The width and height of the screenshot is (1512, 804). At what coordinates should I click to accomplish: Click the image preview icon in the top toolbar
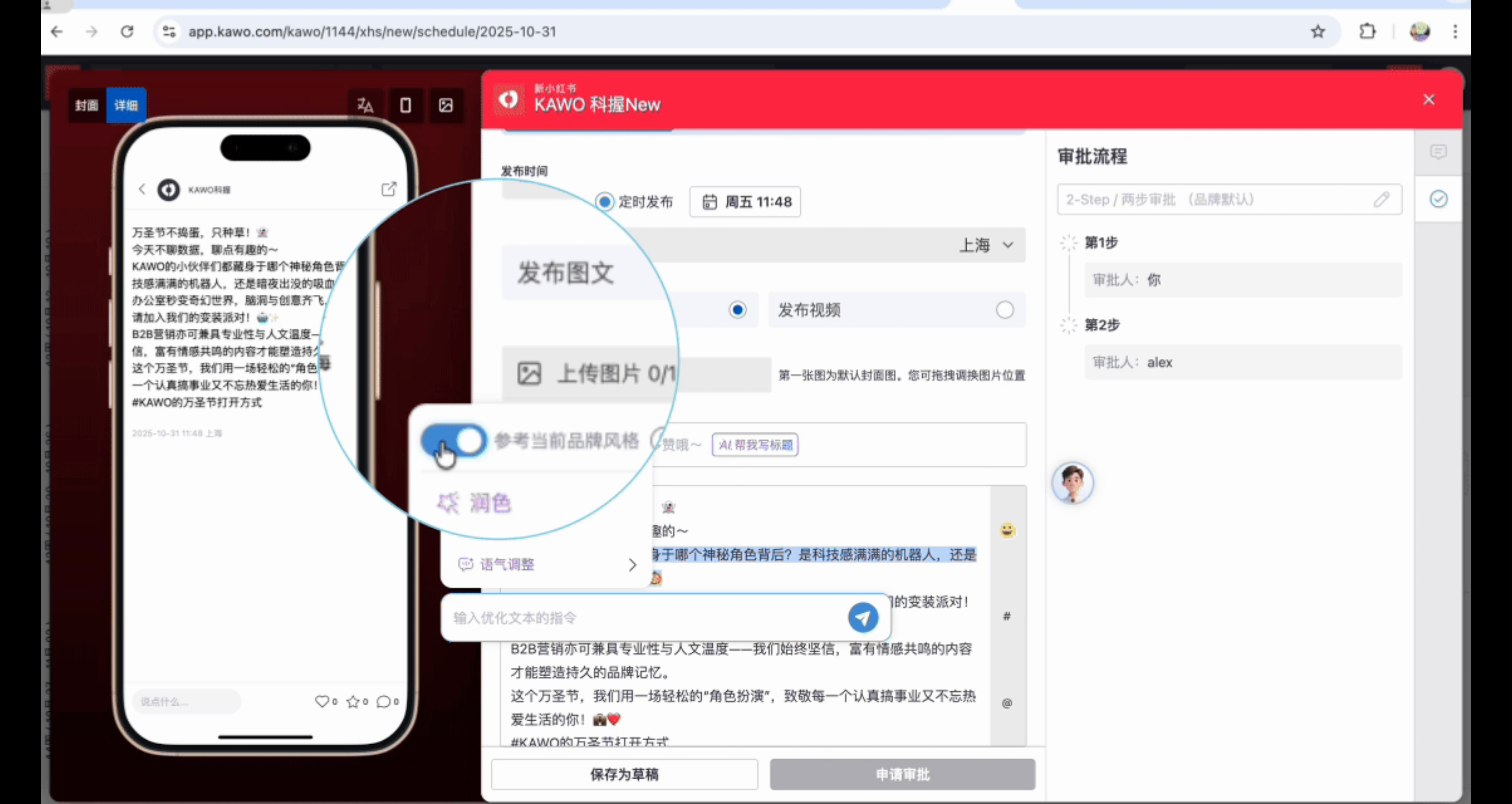(446, 106)
